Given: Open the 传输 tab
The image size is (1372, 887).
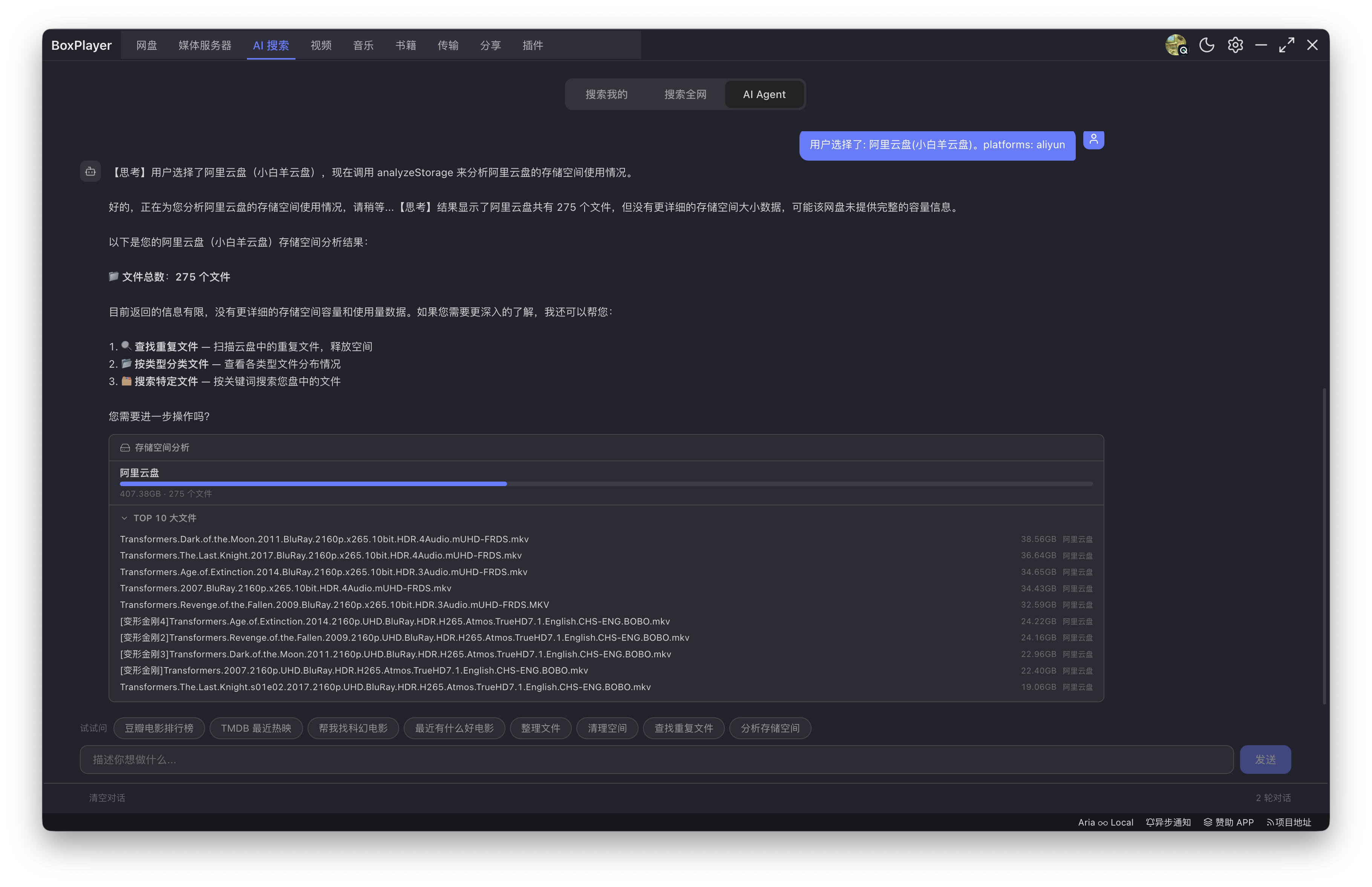Looking at the screenshot, I should click(x=448, y=45).
